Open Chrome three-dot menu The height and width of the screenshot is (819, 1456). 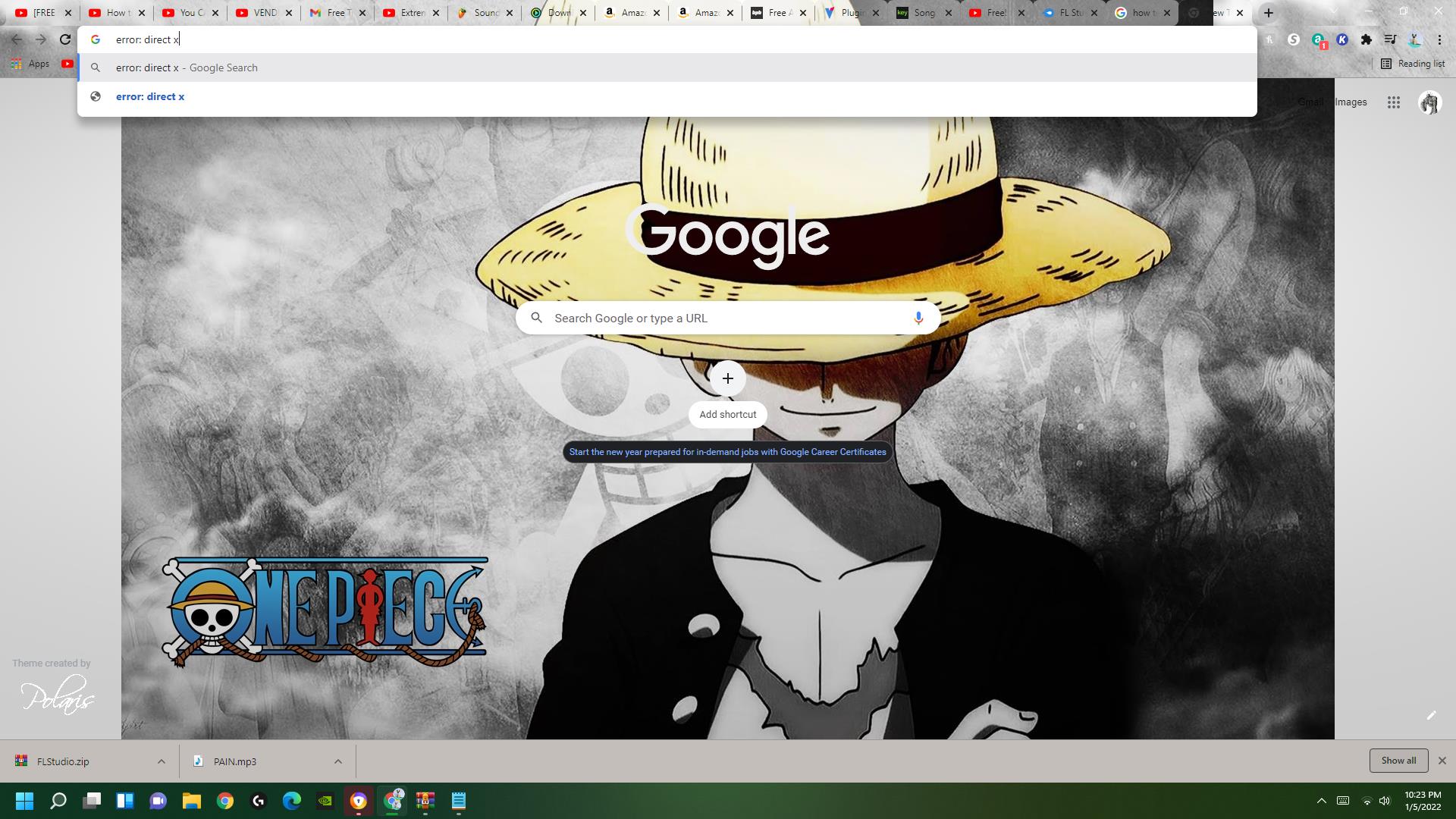click(1439, 39)
